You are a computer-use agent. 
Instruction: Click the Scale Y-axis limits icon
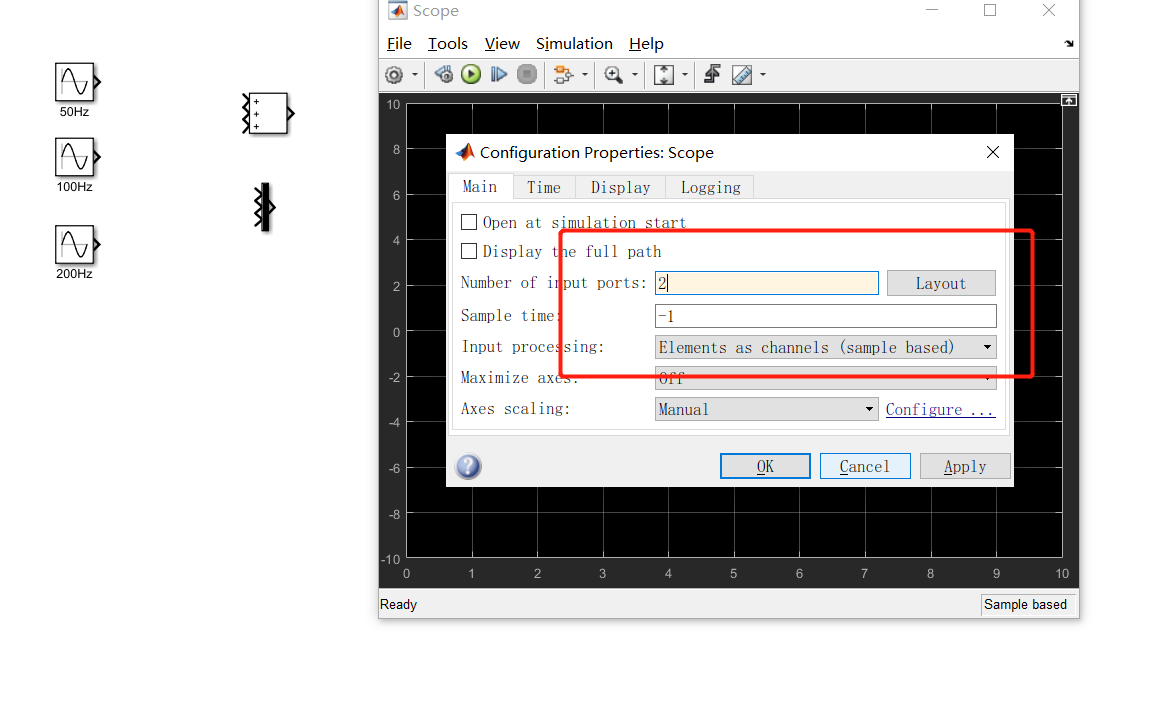664,75
